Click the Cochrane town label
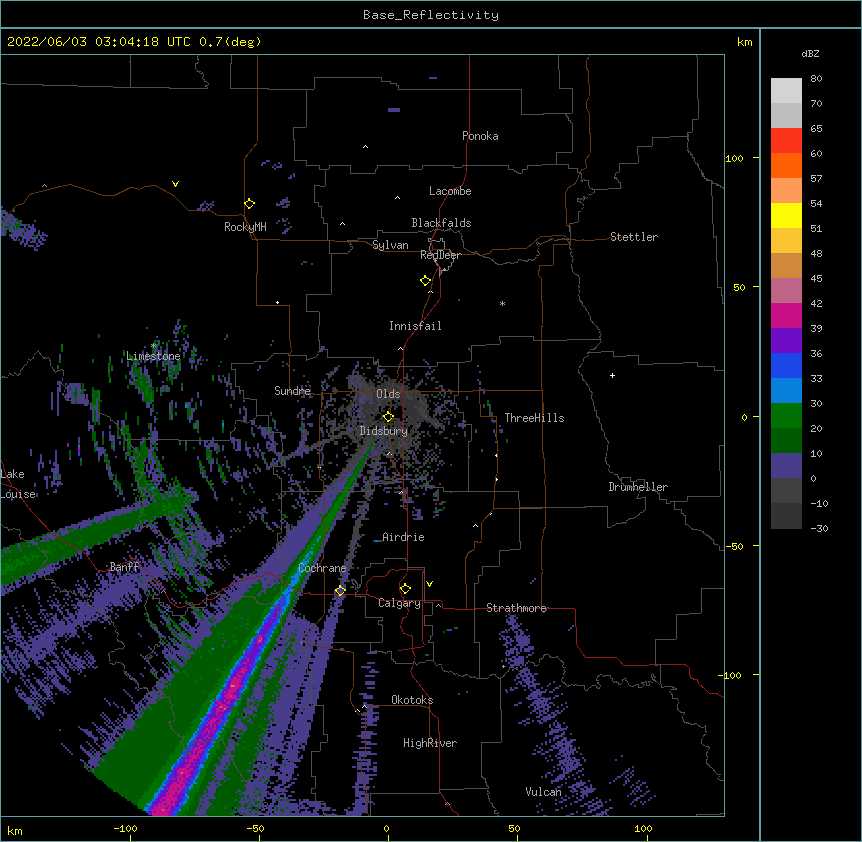Viewport: 862px width, 842px height. point(322,568)
